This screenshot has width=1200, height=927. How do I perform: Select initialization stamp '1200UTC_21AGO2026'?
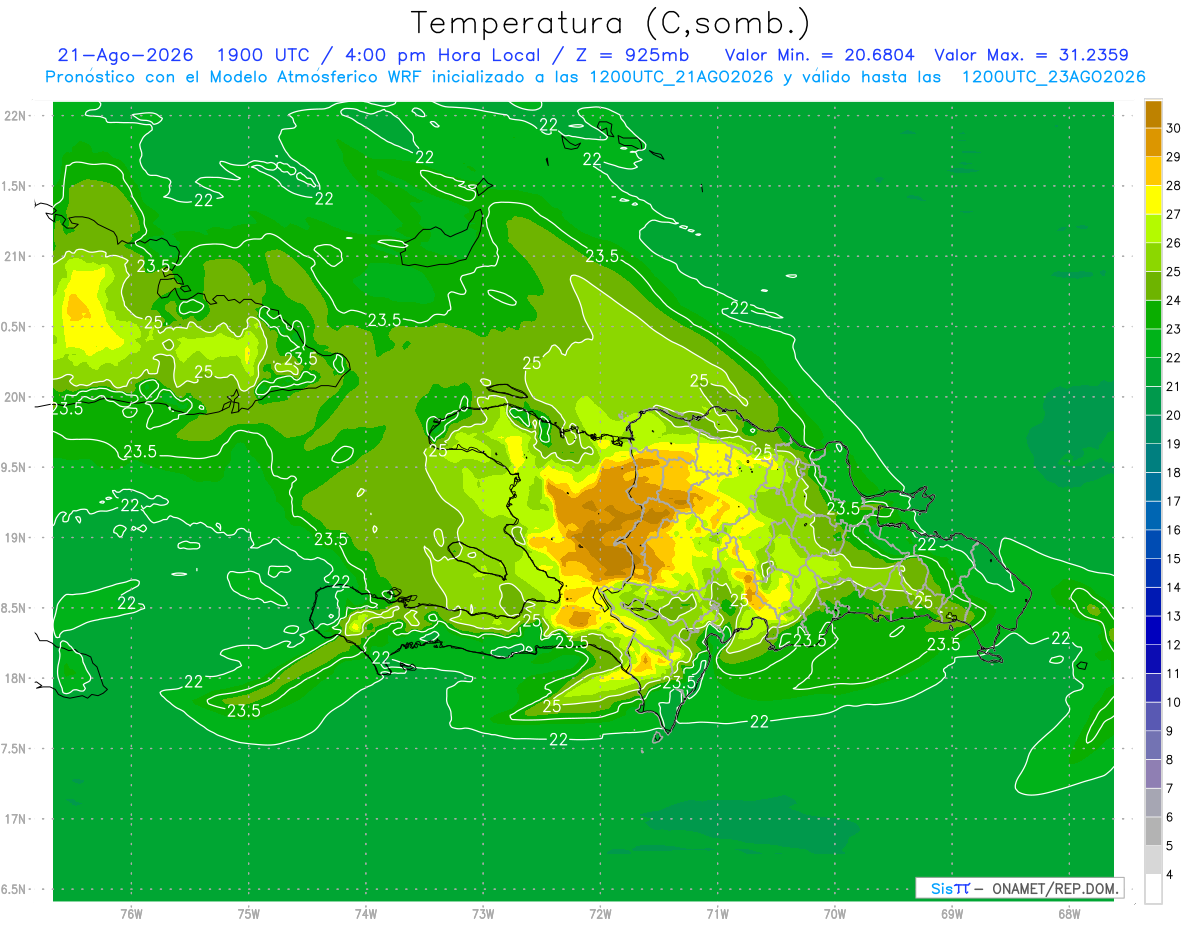679,77
